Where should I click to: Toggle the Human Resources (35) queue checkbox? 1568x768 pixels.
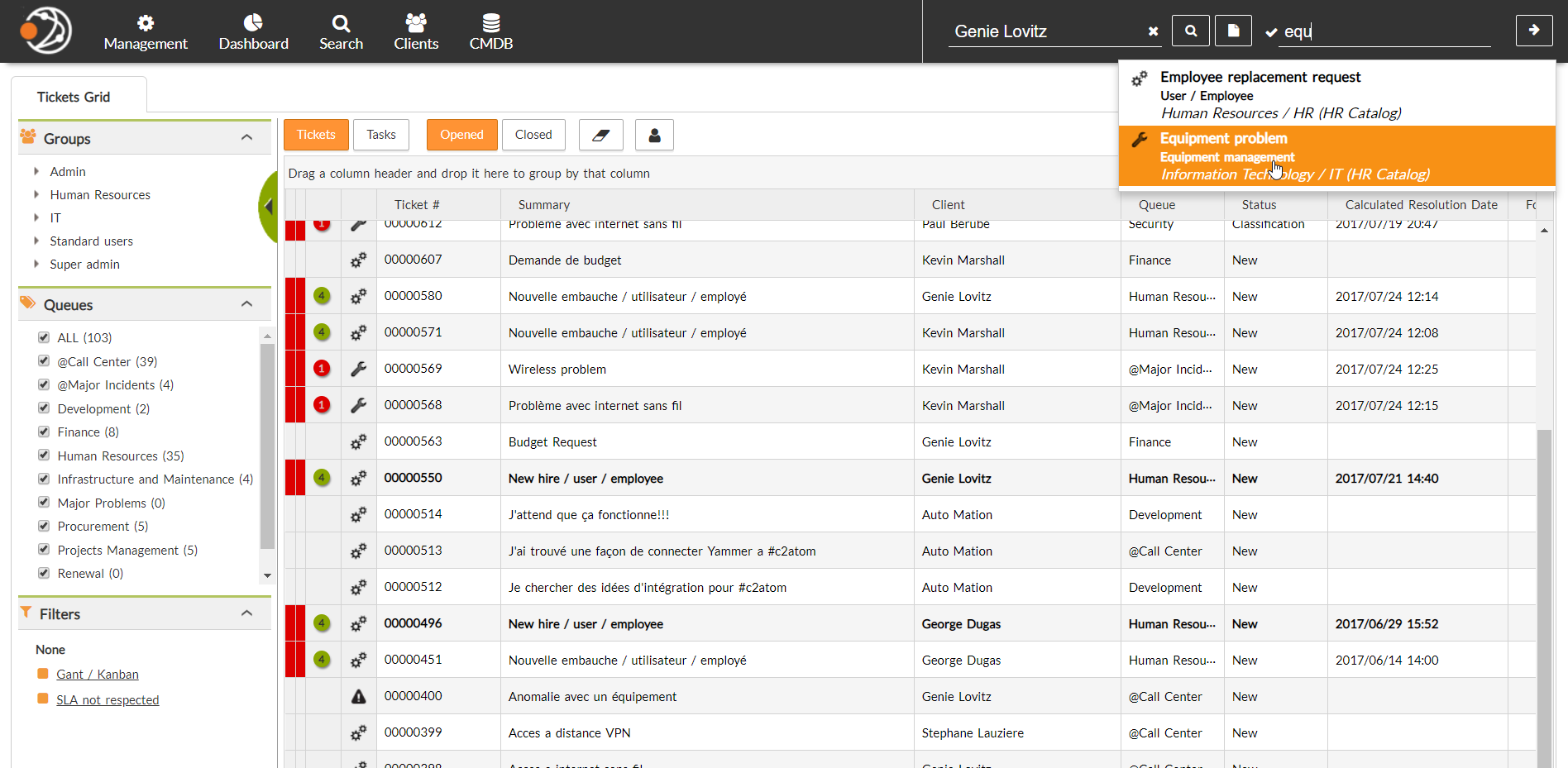coord(44,456)
